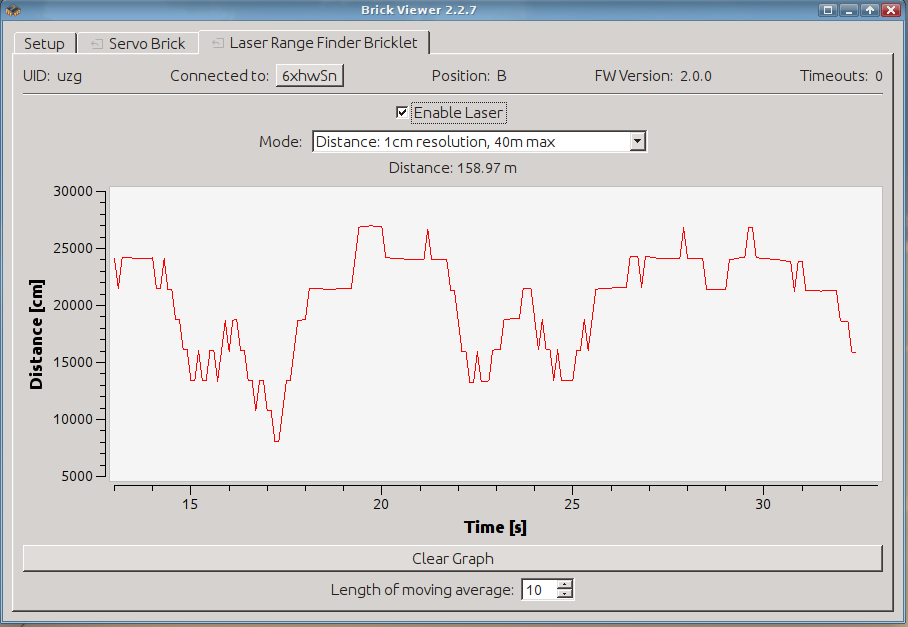The height and width of the screenshot is (627, 908).
Task: Increase moving average length with up arrow
Action: tap(565, 585)
